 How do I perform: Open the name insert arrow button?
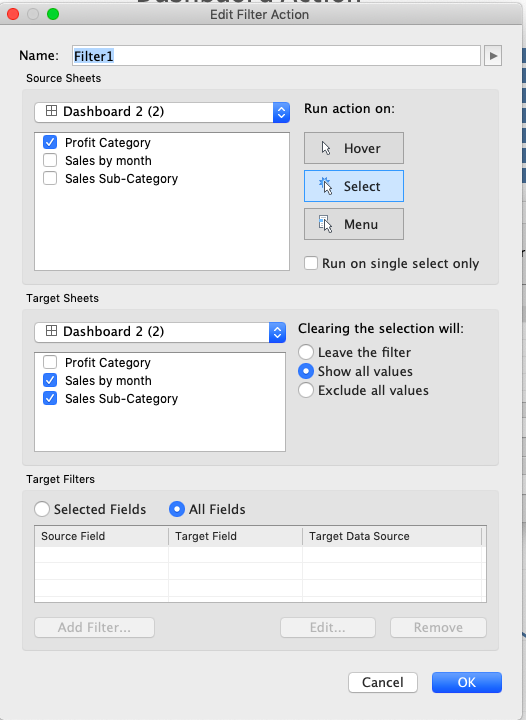pos(493,56)
